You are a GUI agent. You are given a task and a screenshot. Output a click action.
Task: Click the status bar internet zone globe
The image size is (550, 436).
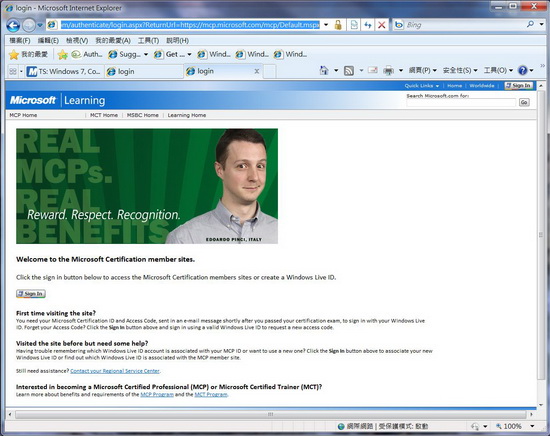tap(341, 427)
